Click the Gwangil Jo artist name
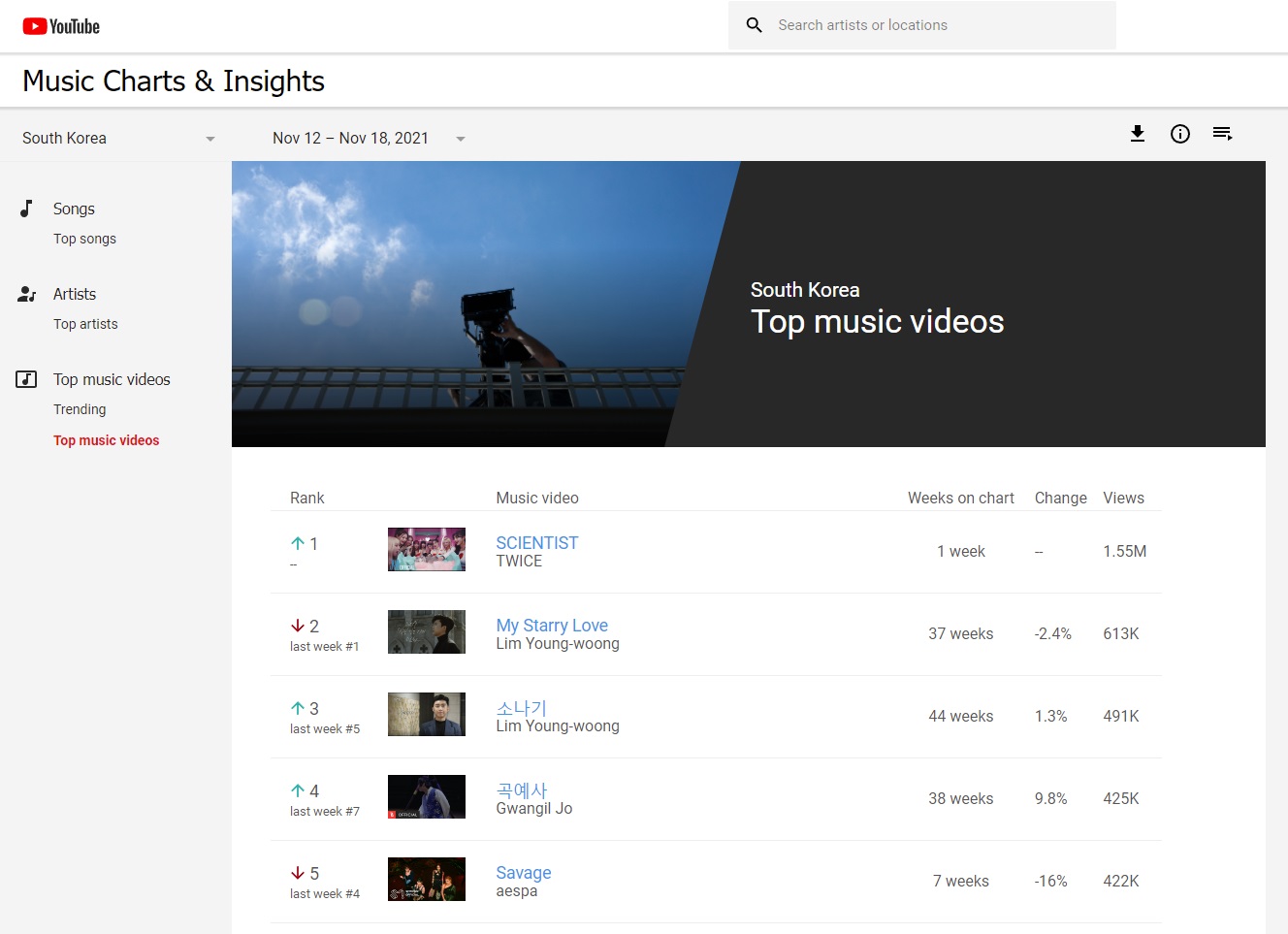The image size is (1288, 934). point(534,809)
